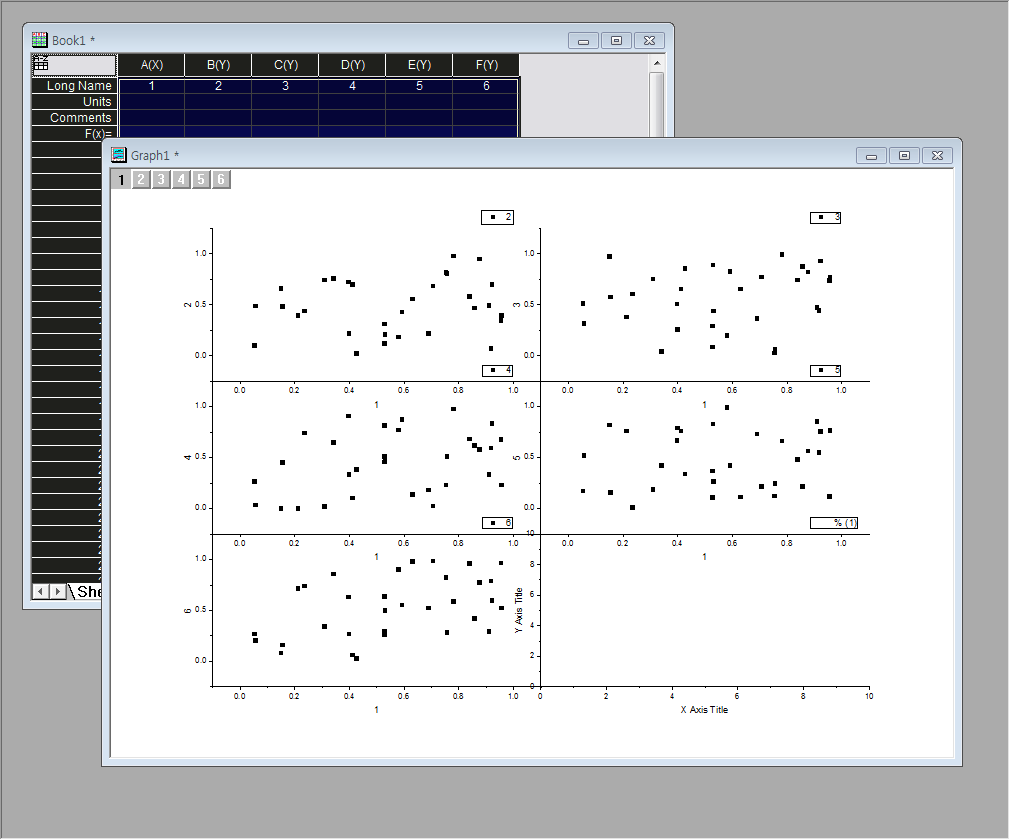This screenshot has height=840, width=1010.
Task: Click the Book1 vertical scrollbar thumb
Action: [x=656, y=104]
